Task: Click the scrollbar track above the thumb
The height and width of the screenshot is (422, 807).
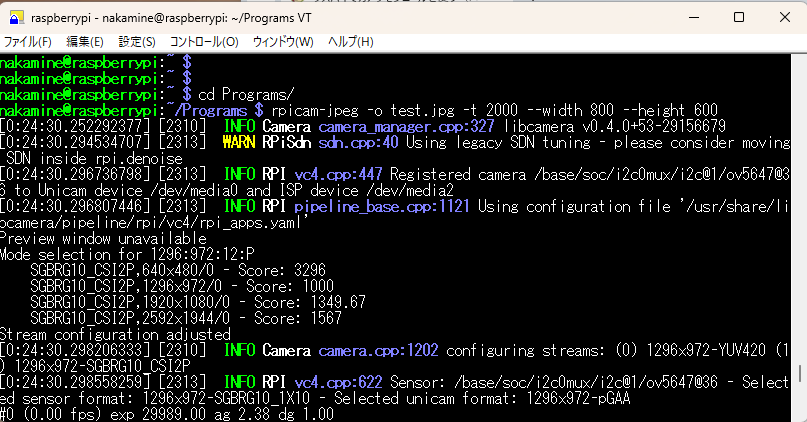Action: 800,200
